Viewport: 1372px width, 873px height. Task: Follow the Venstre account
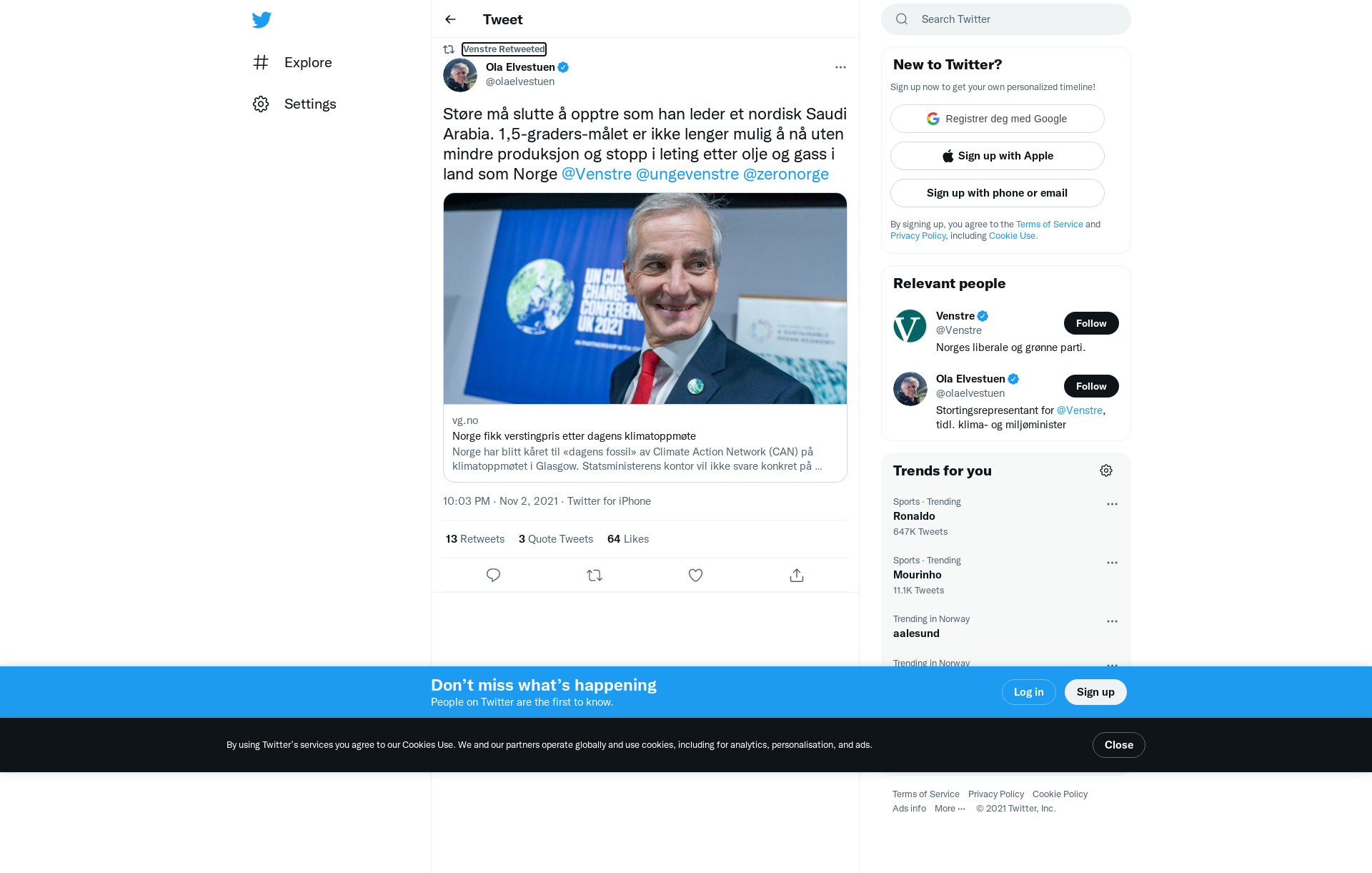click(1091, 323)
